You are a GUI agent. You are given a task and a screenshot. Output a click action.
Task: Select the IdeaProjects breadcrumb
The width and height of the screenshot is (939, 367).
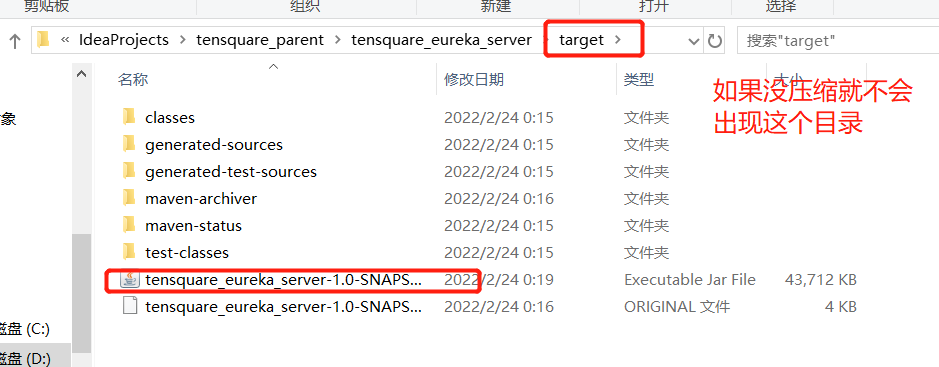coord(124,40)
